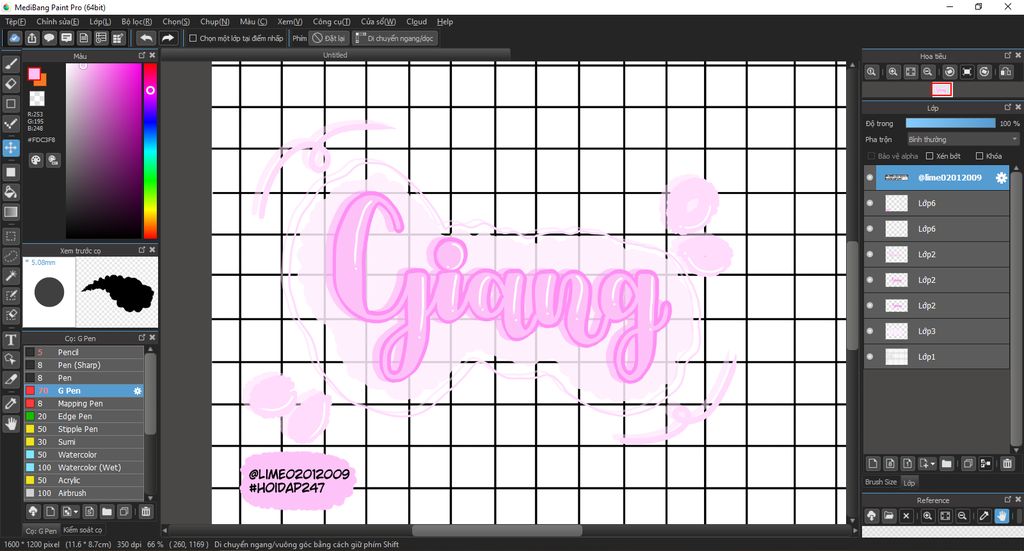Select the Bucket fill tool
This screenshot has width=1024, height=551.
point(10,192)
